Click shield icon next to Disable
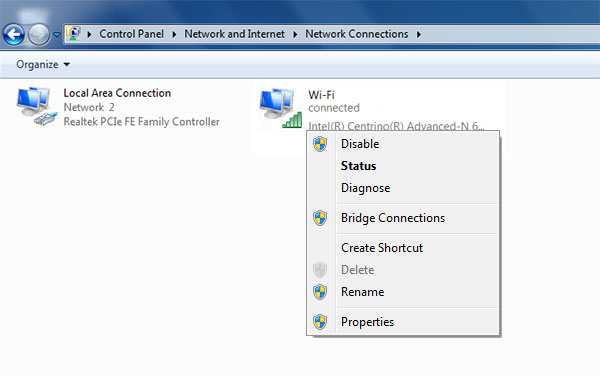Viewport: 600px width, 376px height. [x=320, y=144]
